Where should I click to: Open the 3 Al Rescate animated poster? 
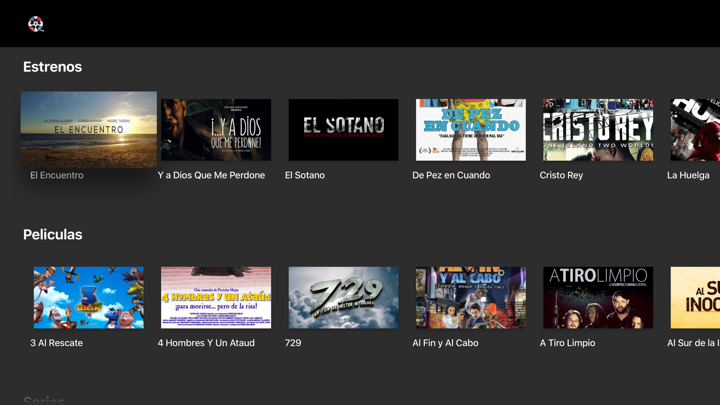89,298
